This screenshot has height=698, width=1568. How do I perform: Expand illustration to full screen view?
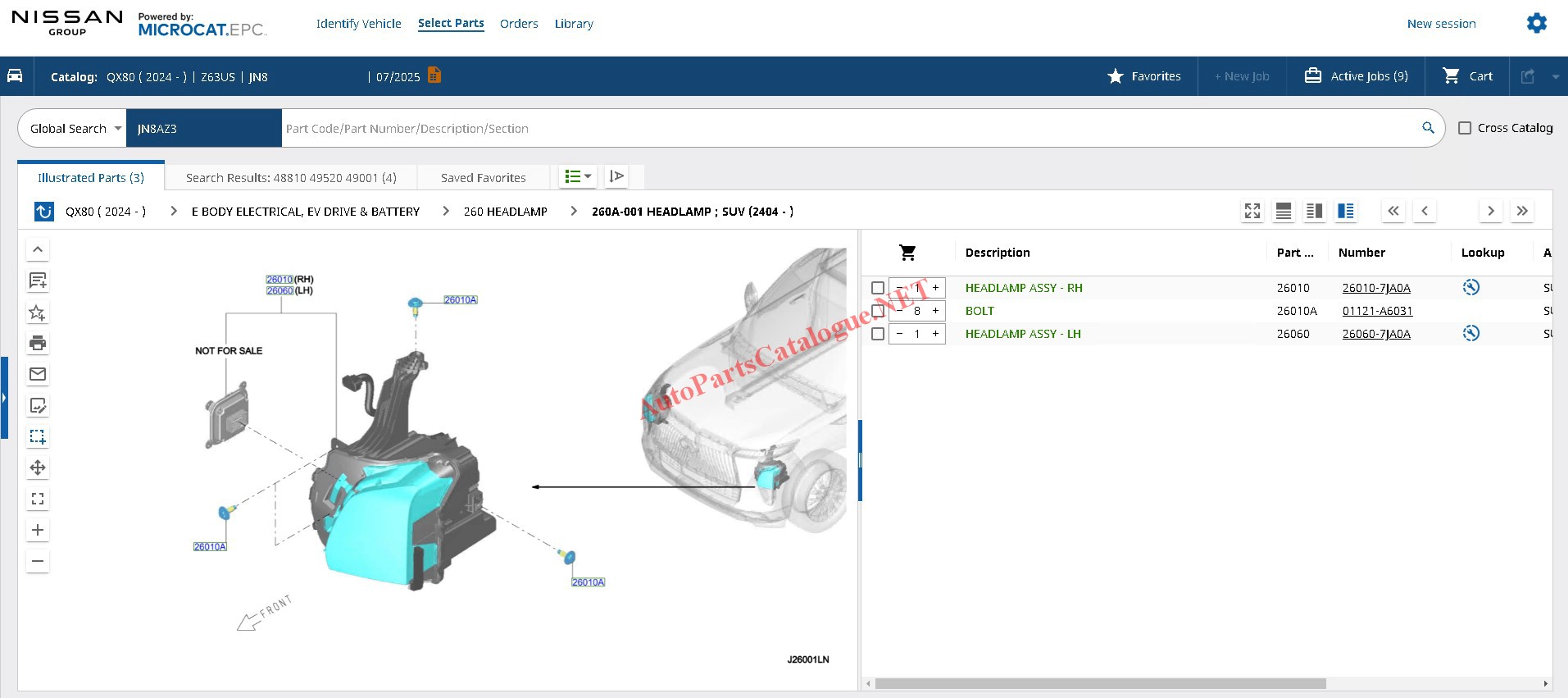1252,211
